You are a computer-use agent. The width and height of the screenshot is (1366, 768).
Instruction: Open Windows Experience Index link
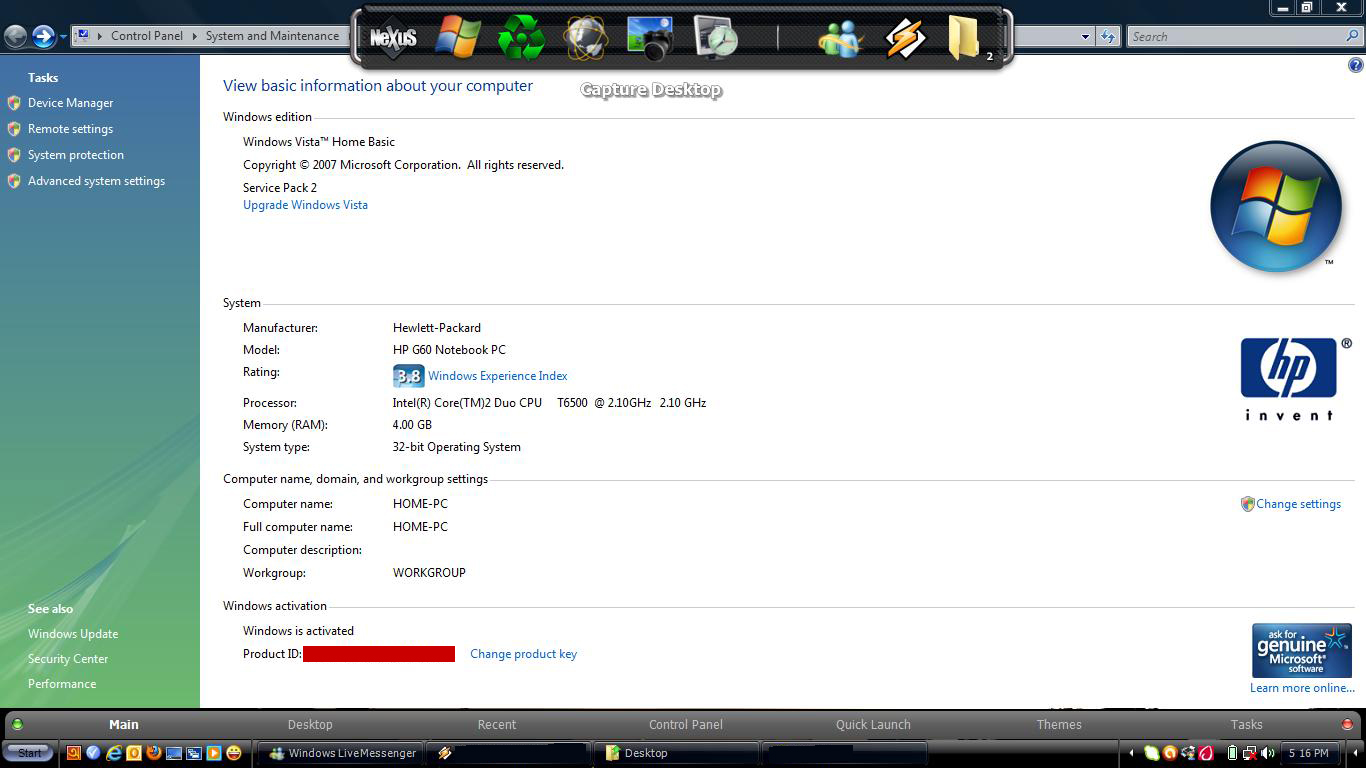497,376
